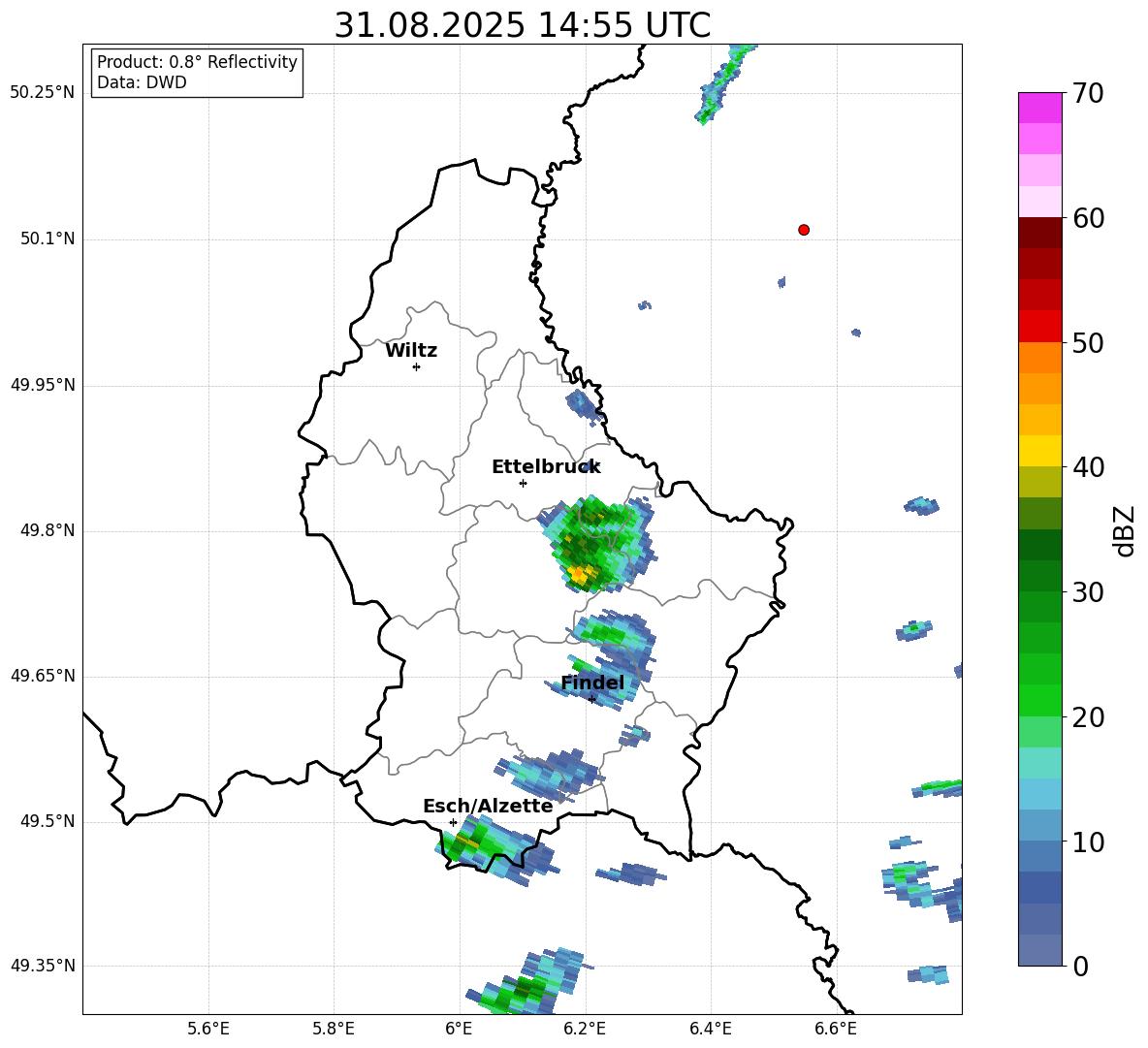This screenshot has height=1048, width=1148.
Task: Click the 5.6°E longitude label
Action: point(208,1029)
